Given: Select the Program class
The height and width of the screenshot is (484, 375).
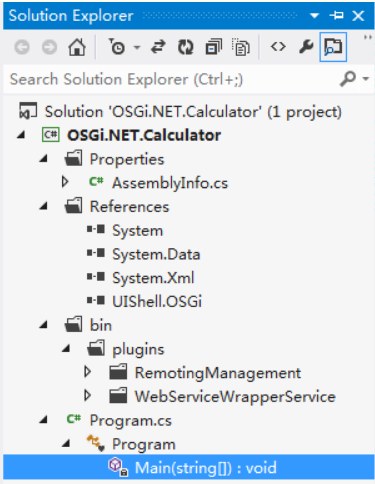Looking at the screenshot, I should coord(144,445).
